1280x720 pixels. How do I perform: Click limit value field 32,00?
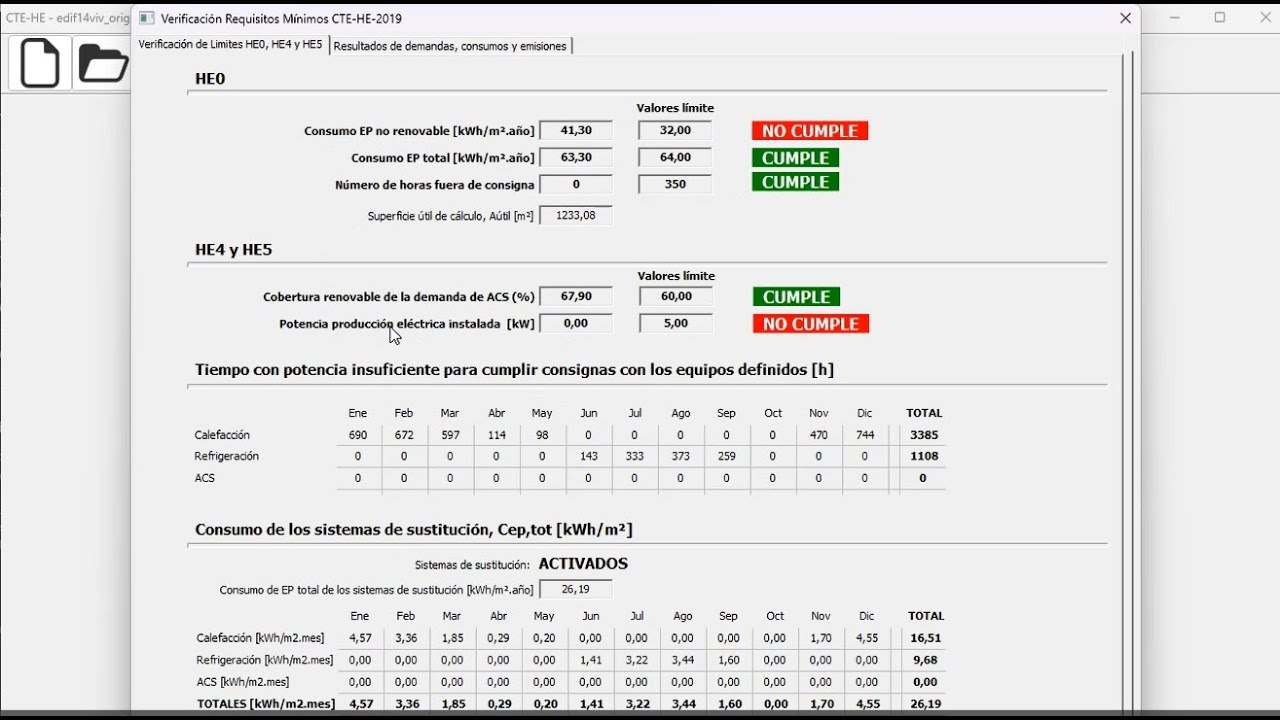click(x=675, y=130)
